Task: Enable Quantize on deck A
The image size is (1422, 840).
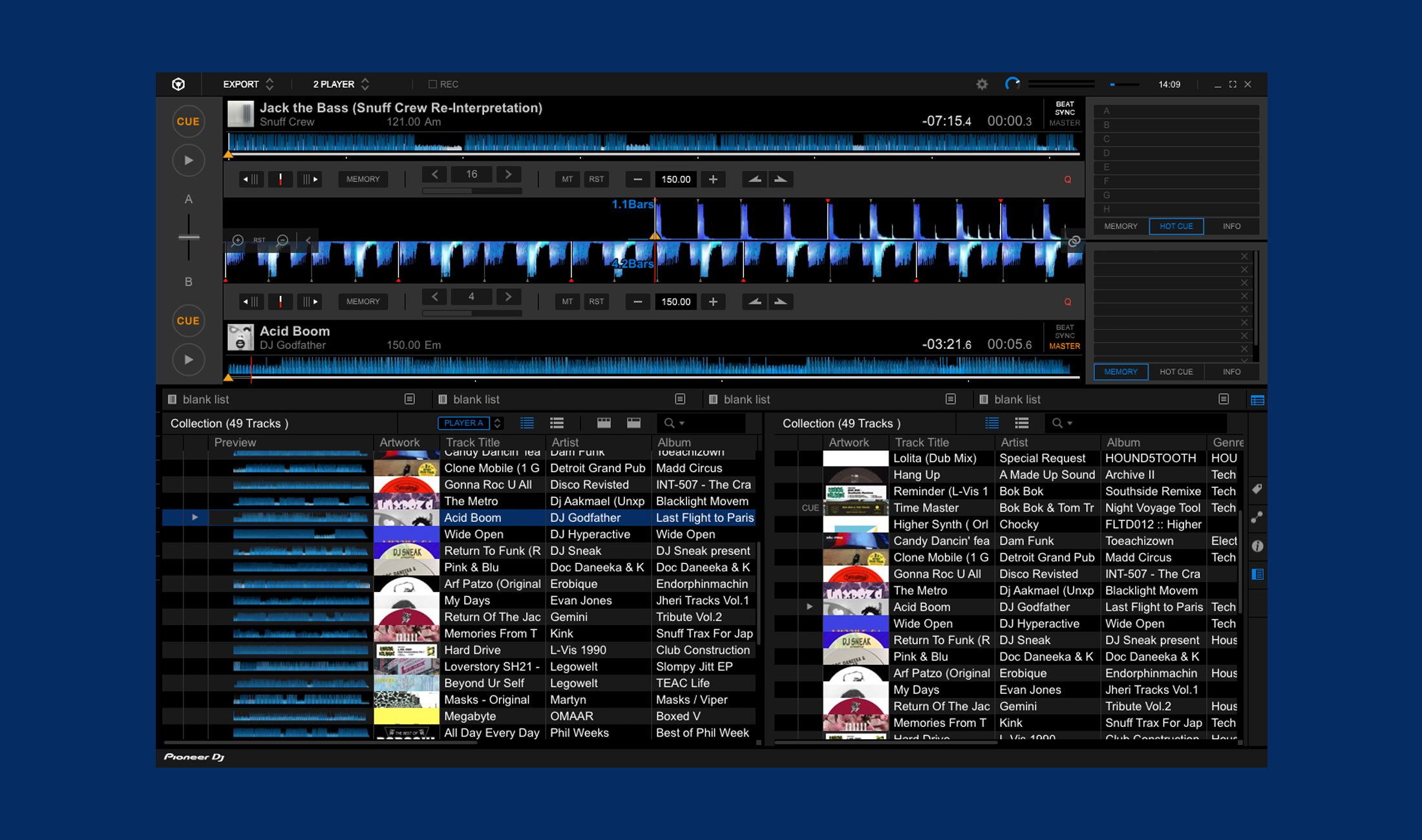Action: tap(1067, 180)
